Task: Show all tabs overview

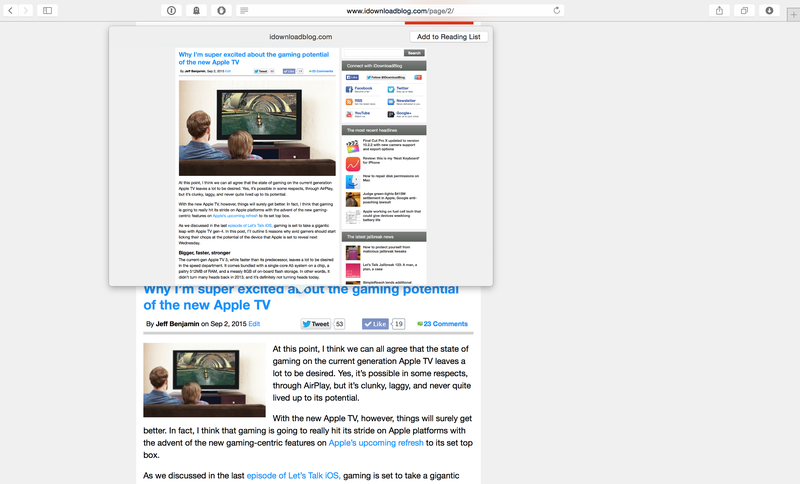Action: click(744, 10)
